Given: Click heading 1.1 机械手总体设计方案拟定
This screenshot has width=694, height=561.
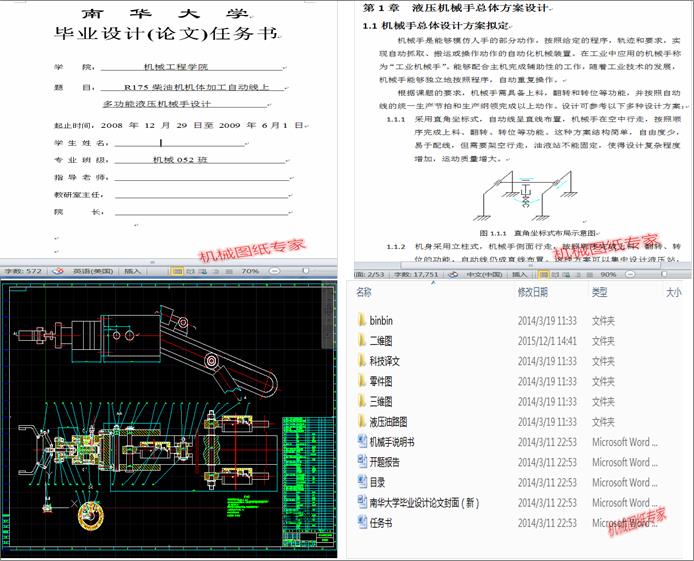Looking at the screenshot, I should pos(436,26).
